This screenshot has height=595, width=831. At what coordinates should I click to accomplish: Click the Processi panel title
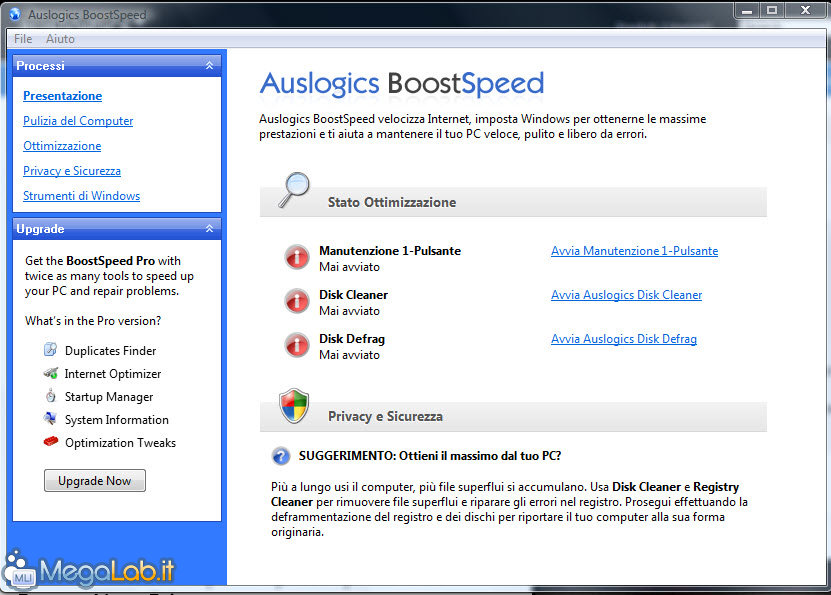(40, 66)
